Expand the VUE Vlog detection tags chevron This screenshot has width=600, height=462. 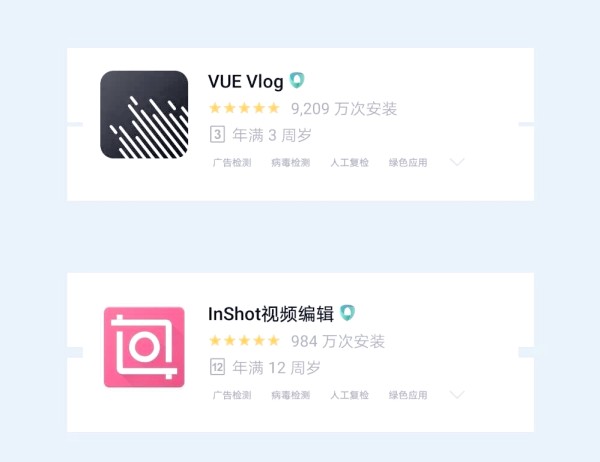[x=457, y=162]
